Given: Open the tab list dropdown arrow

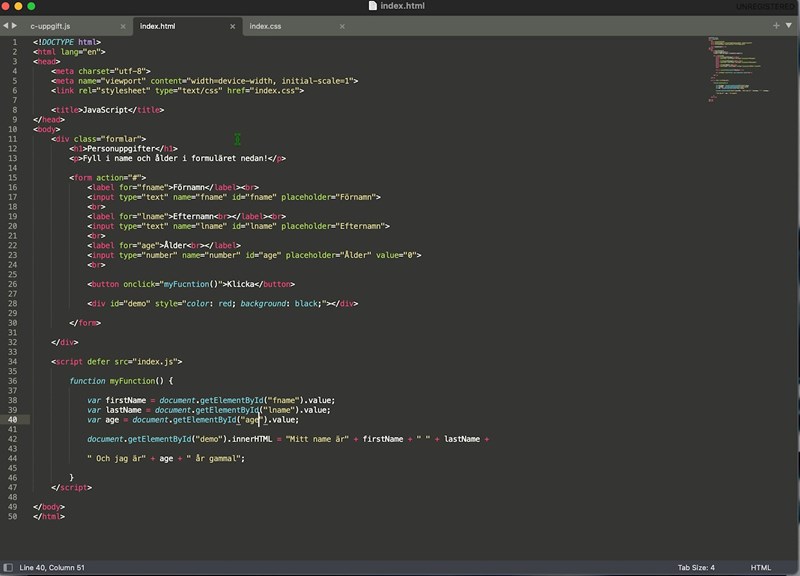Looking at the screenshot, I should [x=790, y=25].
